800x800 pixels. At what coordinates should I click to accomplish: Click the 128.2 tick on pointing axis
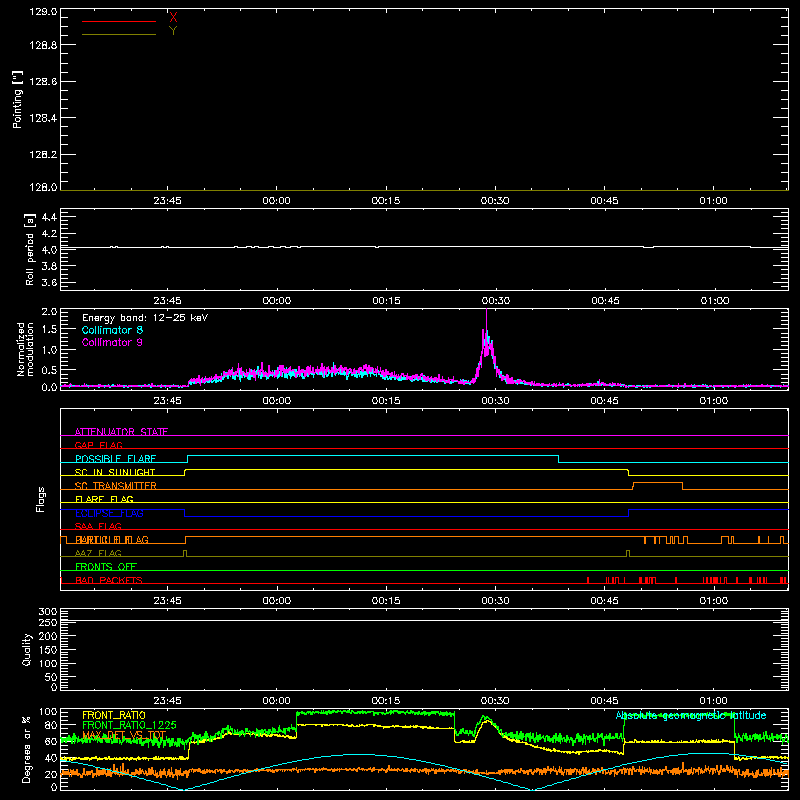click(x=43, y=155)
